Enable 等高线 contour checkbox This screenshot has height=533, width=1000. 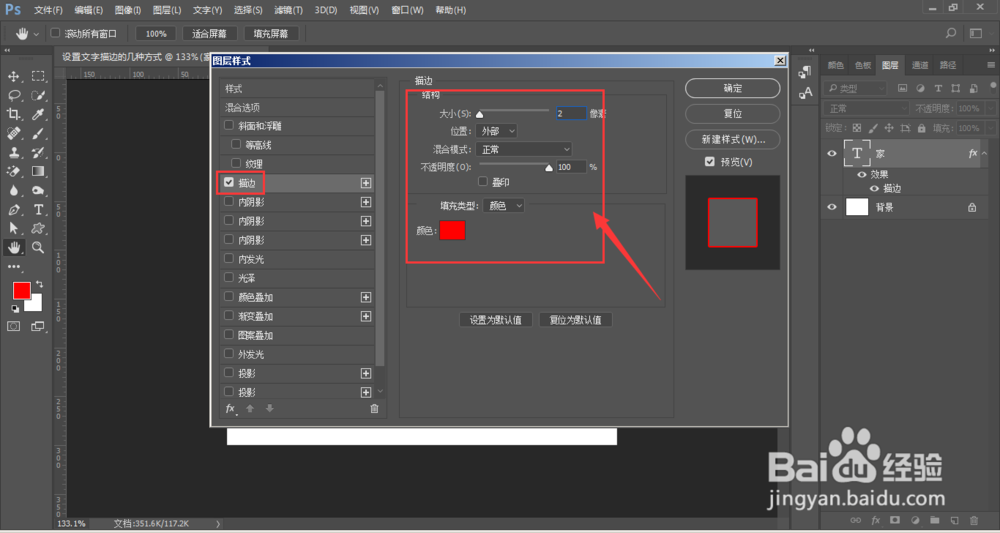[236, 145]
